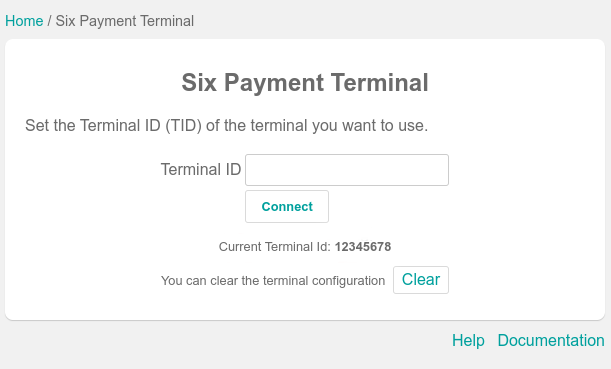Click the word Six in the main heading

199,83
